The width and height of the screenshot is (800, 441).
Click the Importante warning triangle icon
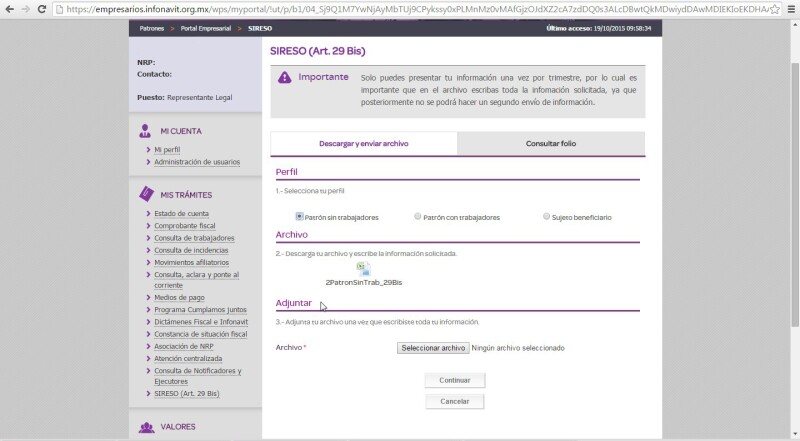[x=284, y=78]
